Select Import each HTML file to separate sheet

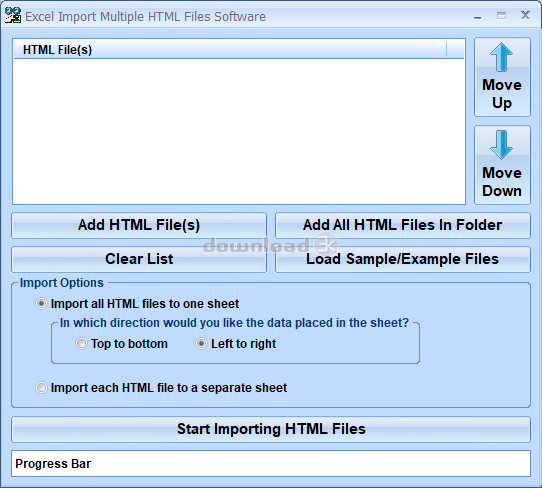(41, 388)
